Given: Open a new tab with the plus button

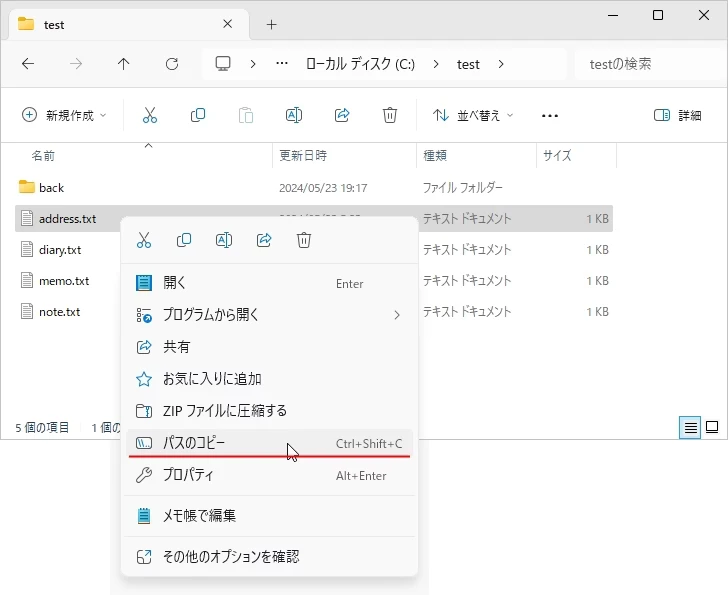Looking at the screenshot, I should click(272, 24).
